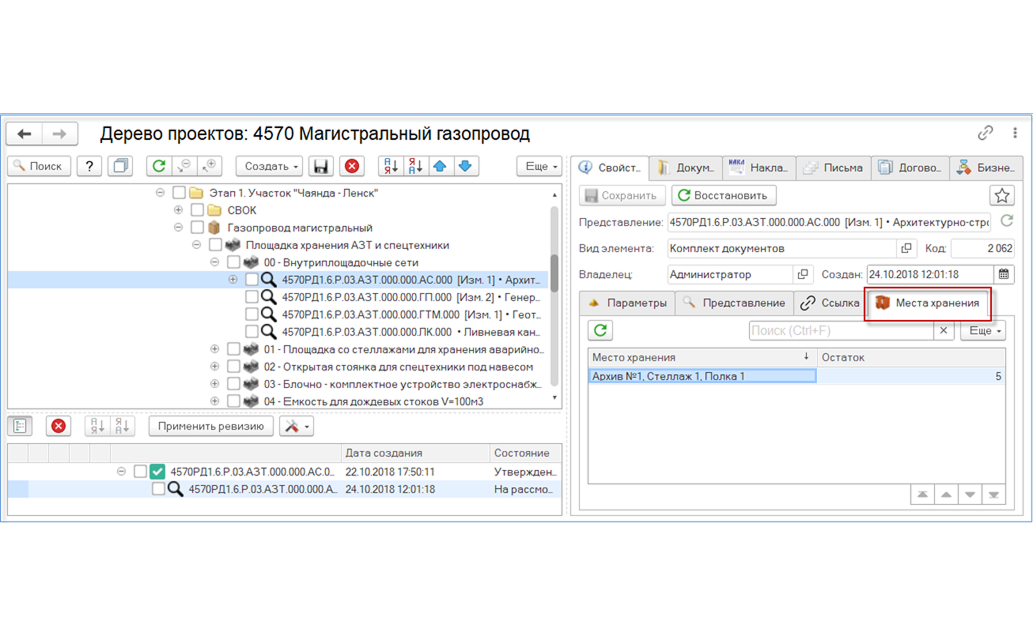The image size is (1034, 635).
Task: Click the Восстановить button
Action: pyautogui.click(x=723, y=195)
